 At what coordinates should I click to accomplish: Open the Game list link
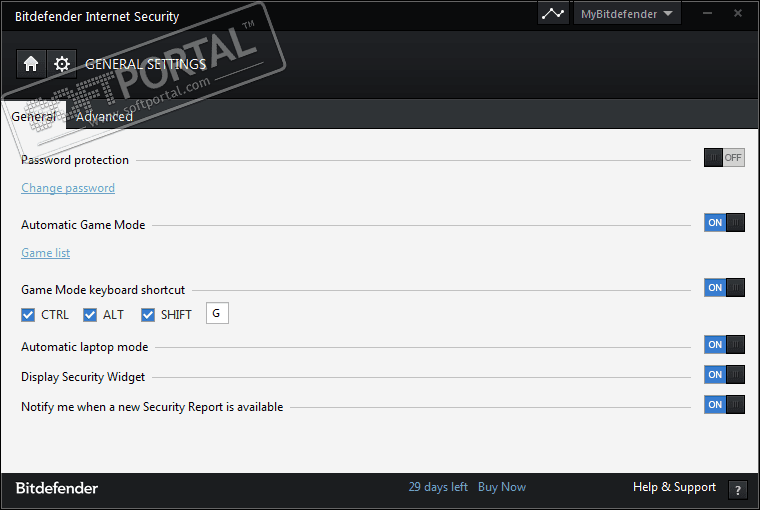46,253
